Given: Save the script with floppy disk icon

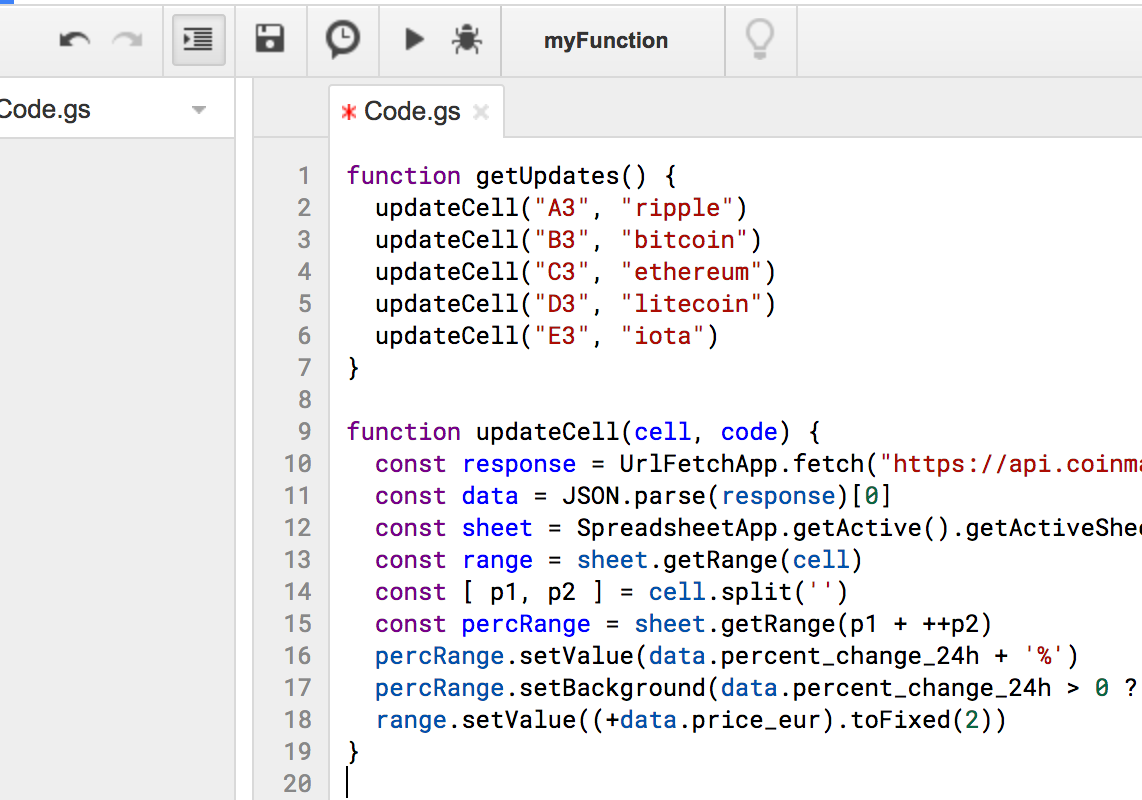Looking at the screenshot, I should (270, 40).
